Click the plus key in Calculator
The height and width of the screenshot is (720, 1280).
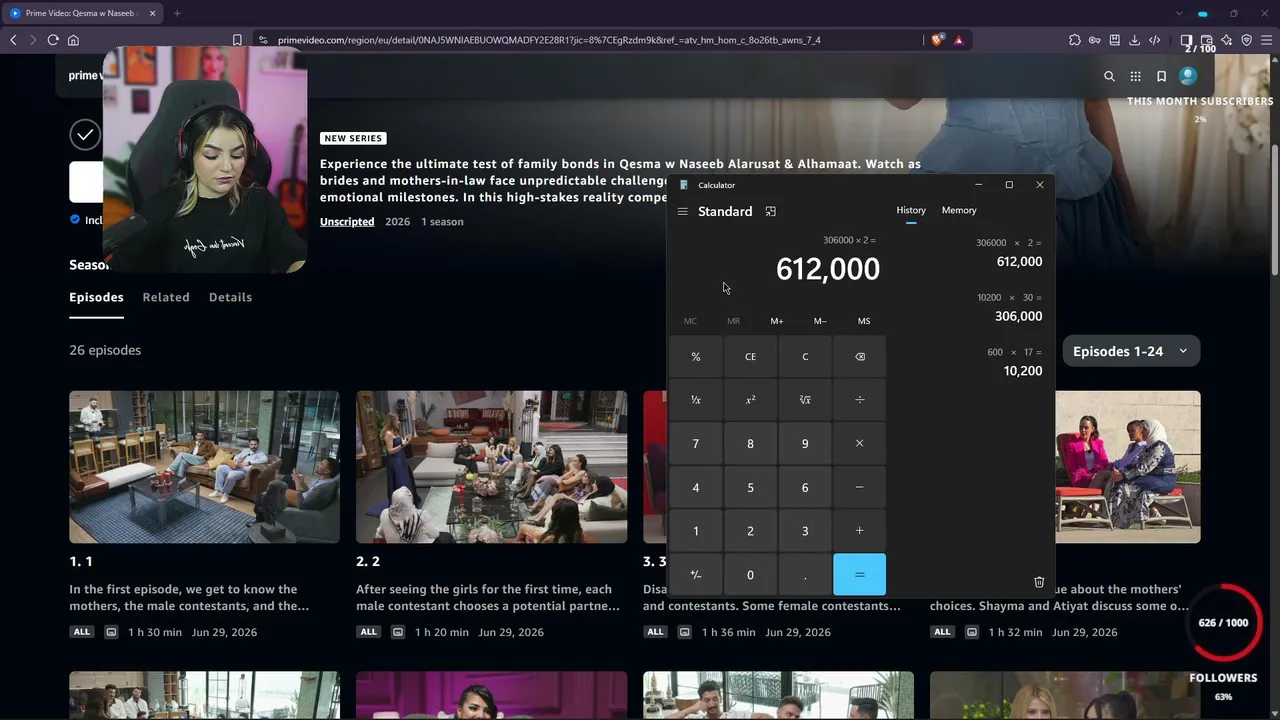pyautogui.click(x=859, y=531)
